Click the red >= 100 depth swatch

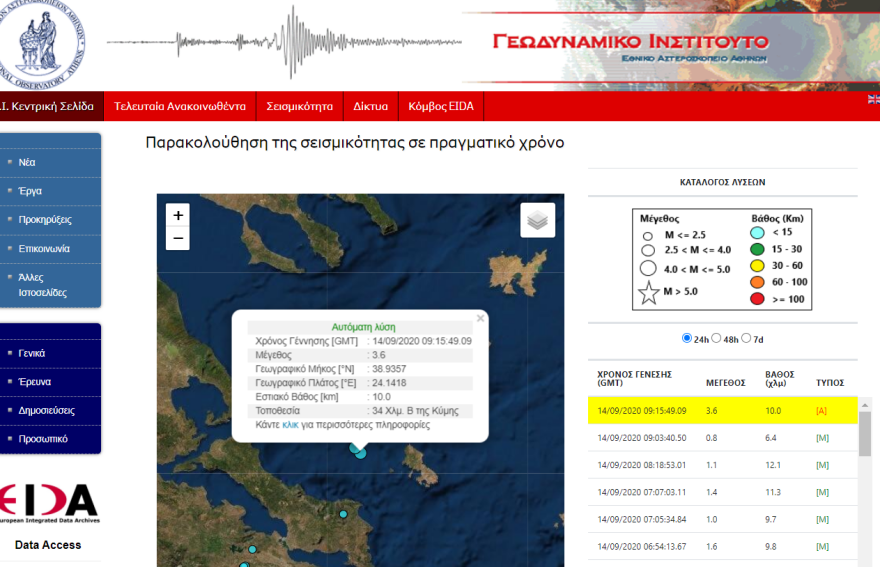757,299
